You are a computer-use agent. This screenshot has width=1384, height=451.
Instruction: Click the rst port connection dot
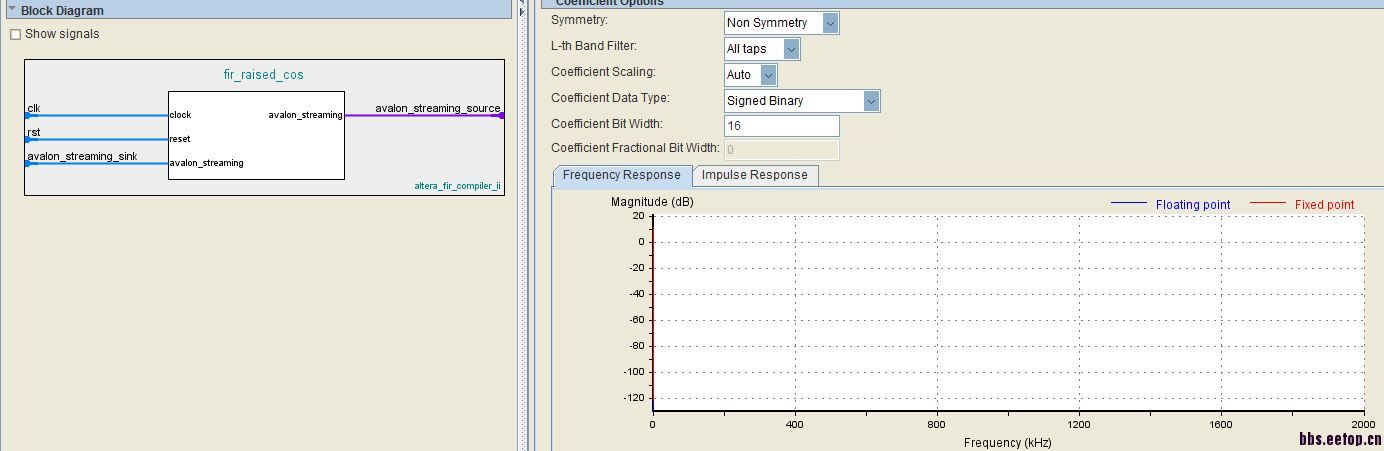coord(28,140)
